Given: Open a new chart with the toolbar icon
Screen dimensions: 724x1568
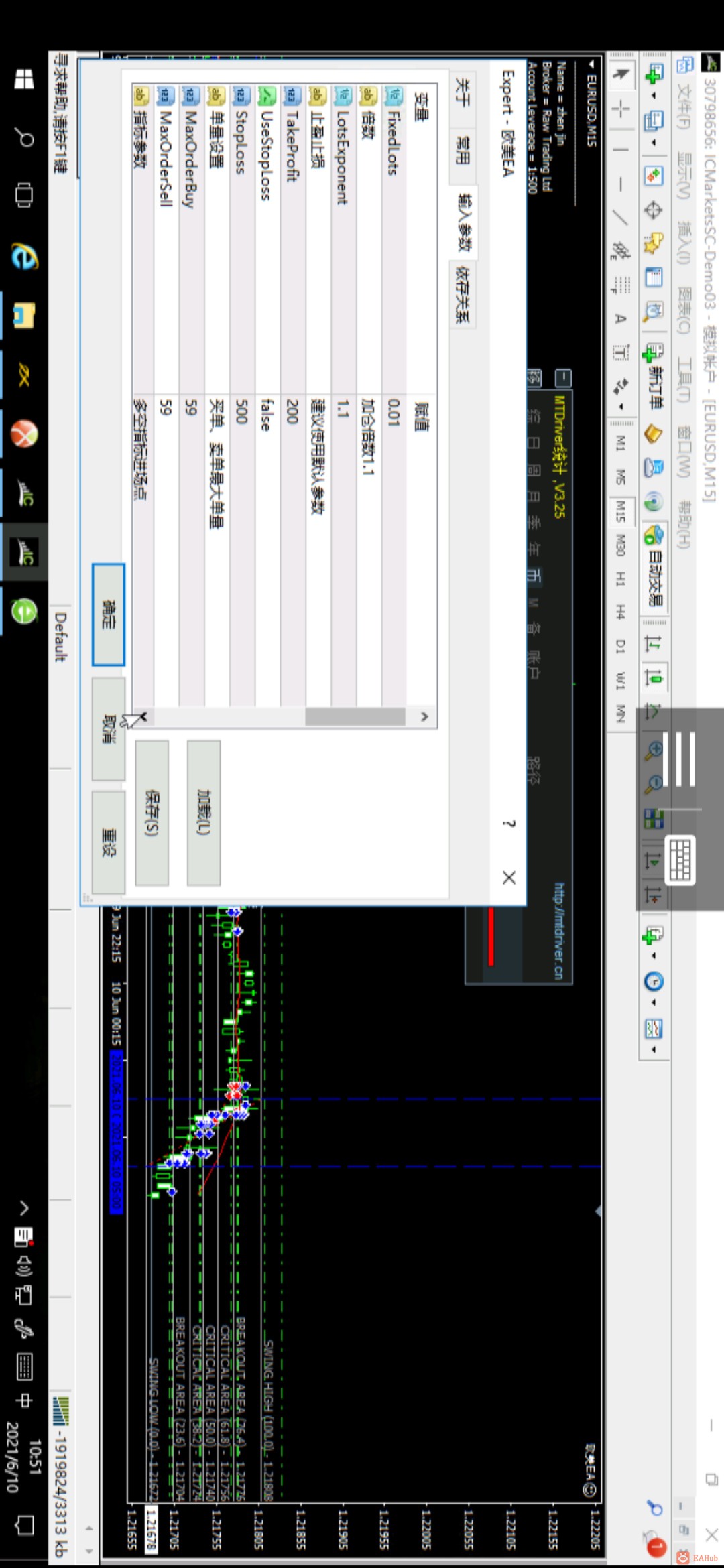Looking at the screenshot, I should [654, 73].
